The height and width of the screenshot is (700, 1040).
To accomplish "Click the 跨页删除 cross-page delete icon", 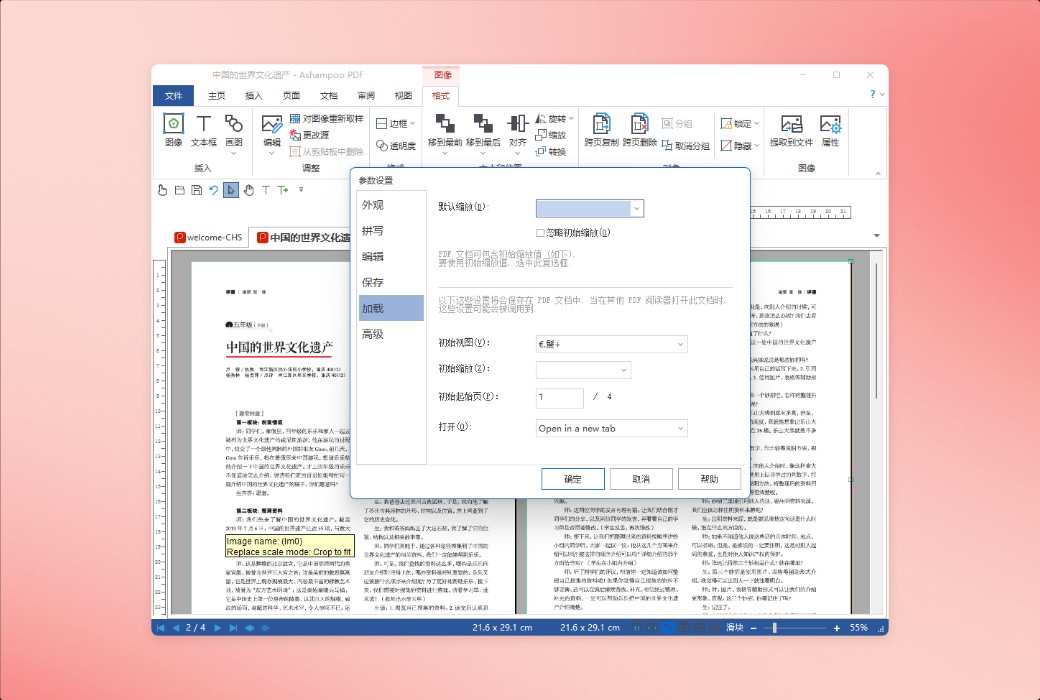I will point(639,122).
